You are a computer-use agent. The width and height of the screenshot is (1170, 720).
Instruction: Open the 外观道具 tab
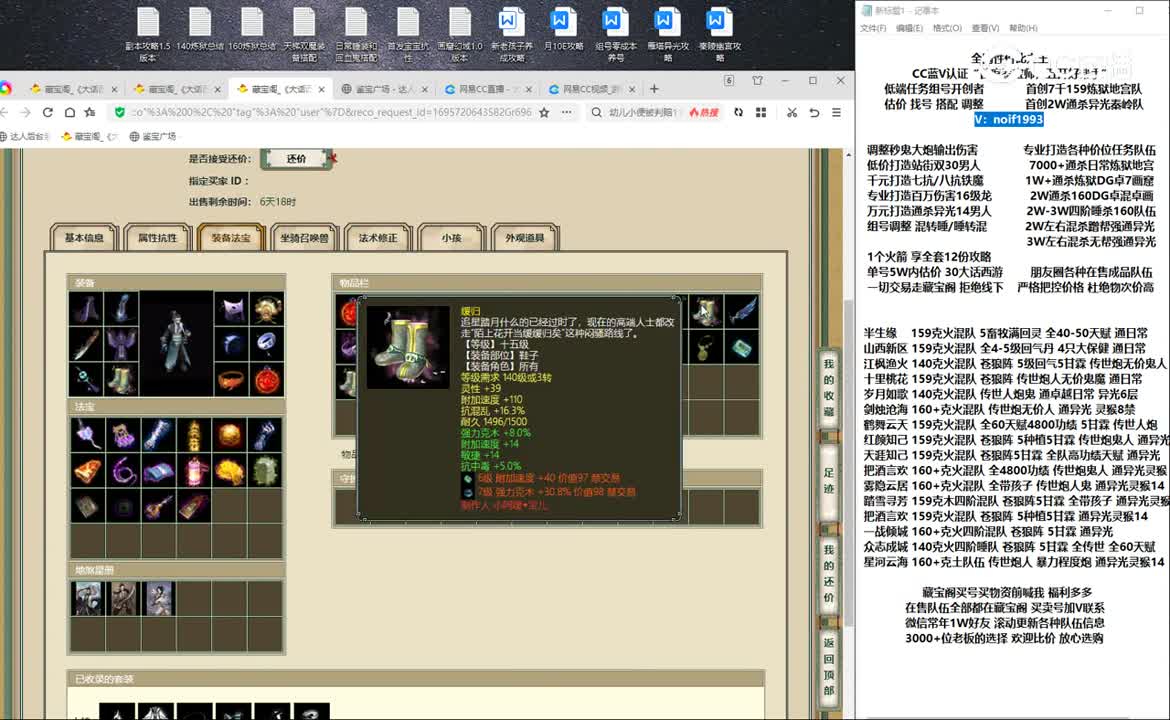pos(525,238)
